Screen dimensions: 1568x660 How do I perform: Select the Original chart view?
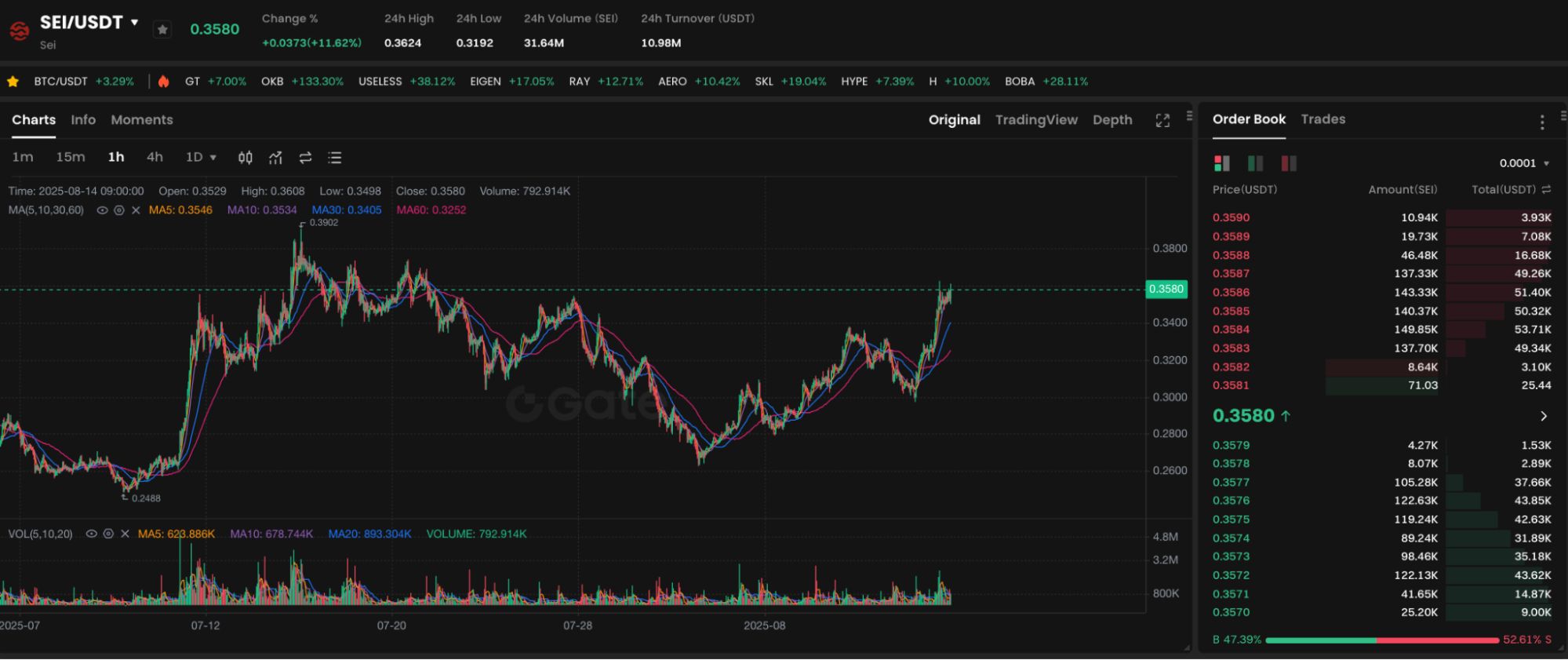pyautogui.click(x=955, y=120)
